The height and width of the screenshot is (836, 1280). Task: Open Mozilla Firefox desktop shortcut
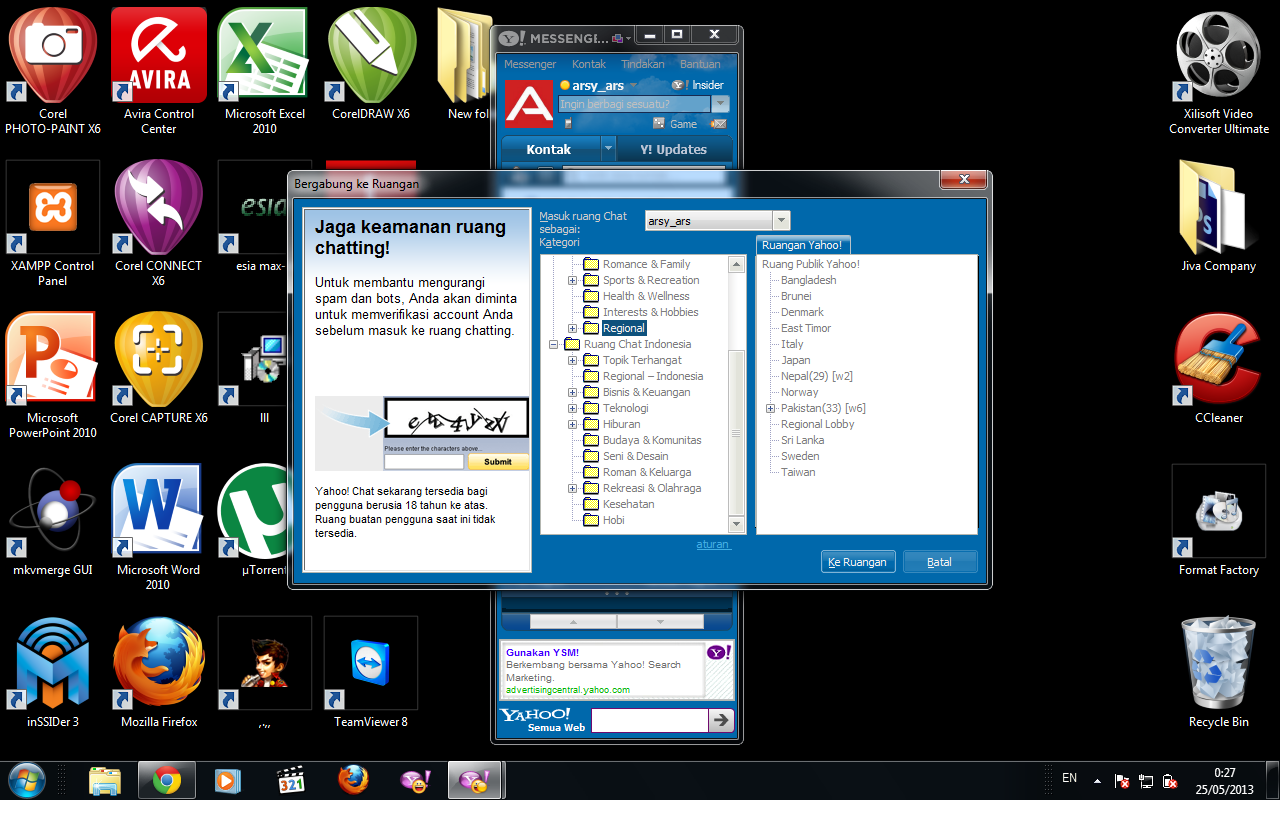(158, 672)
